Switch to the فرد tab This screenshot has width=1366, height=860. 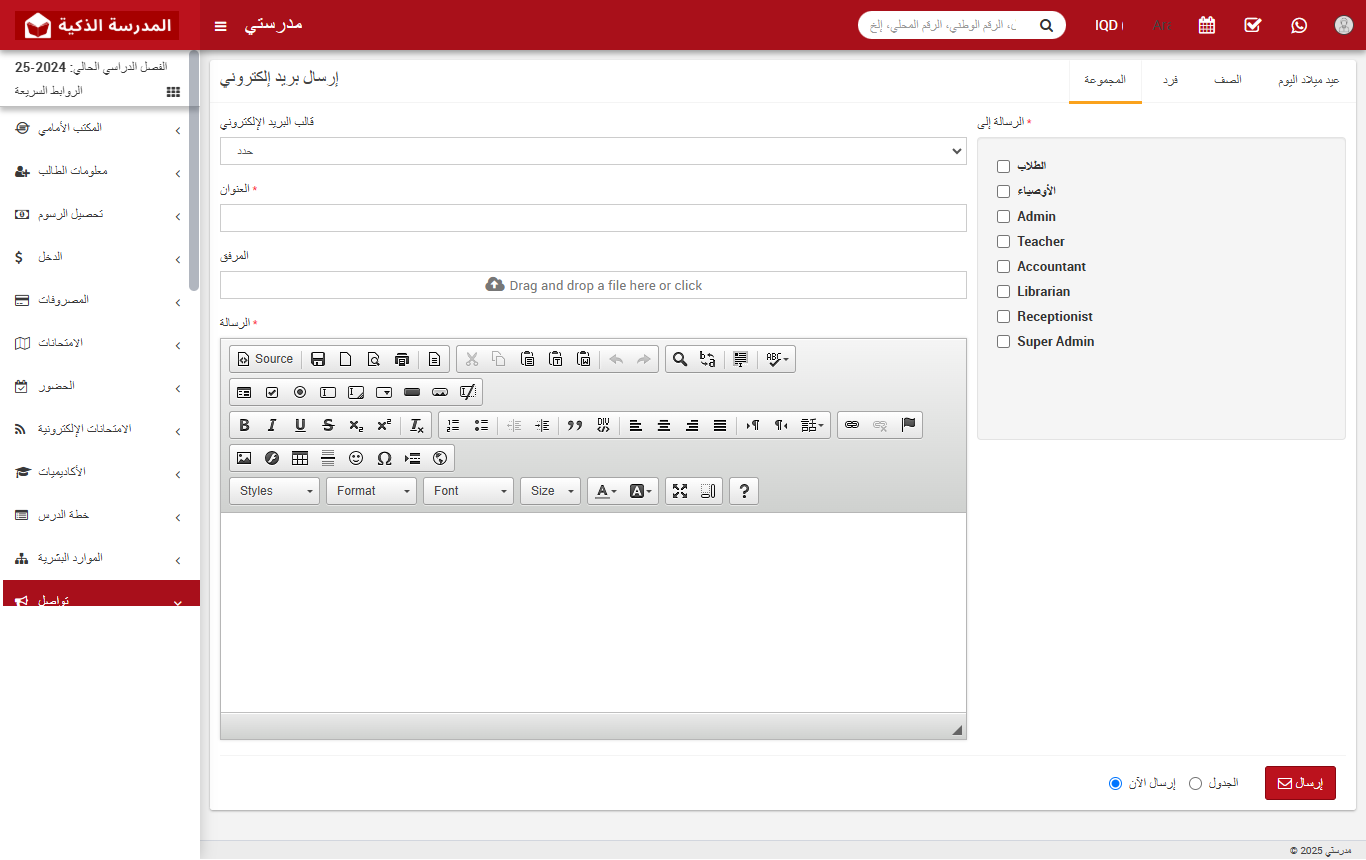click(x=1169, y=79)
